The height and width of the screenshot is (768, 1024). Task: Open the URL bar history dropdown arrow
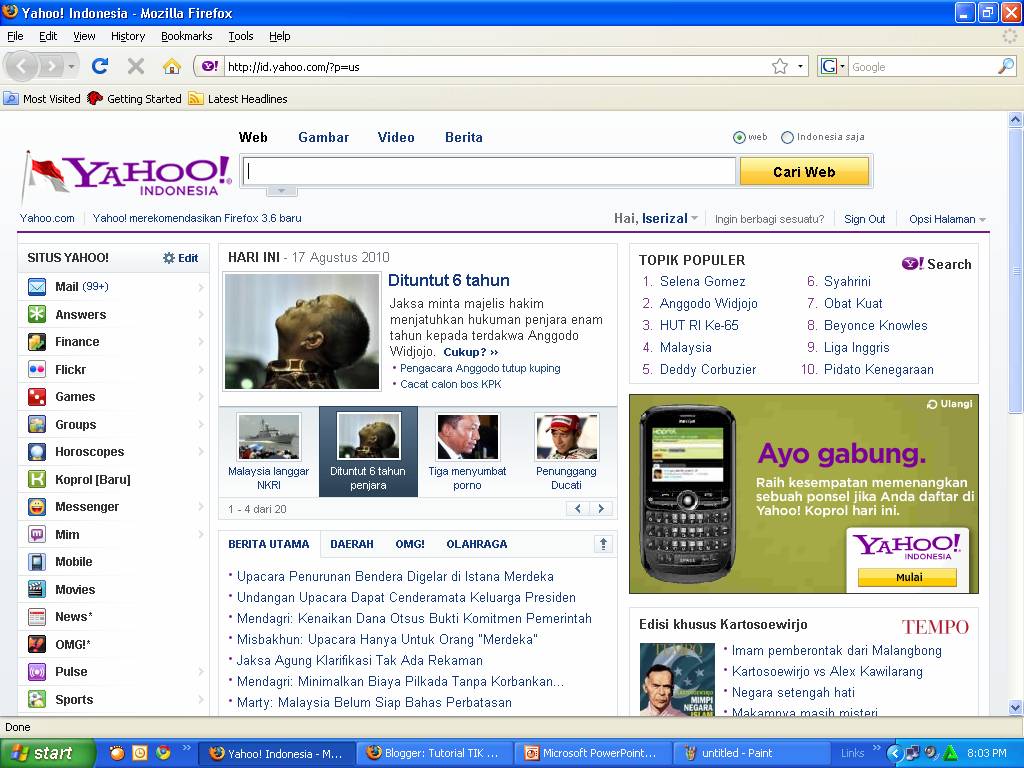pyautogui.click(x=800, y=67)
